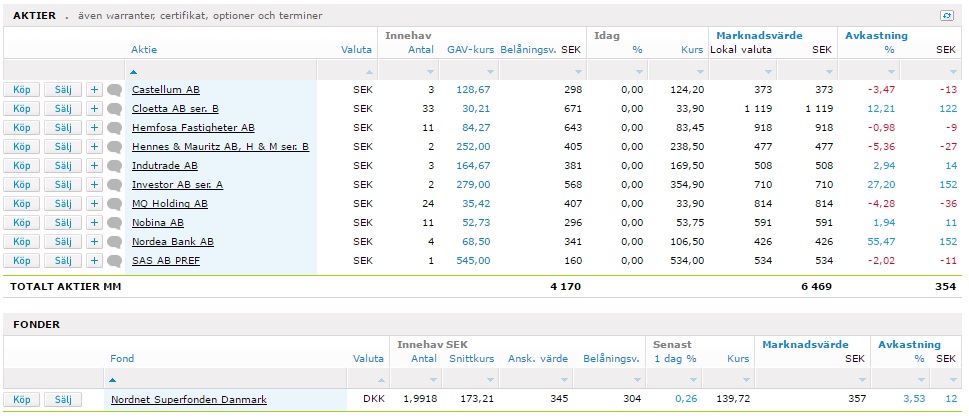The width and height of the screenshot is (969, 416).
Task: Sort stocks by Kurs column arrow
Action: [700, 72]
